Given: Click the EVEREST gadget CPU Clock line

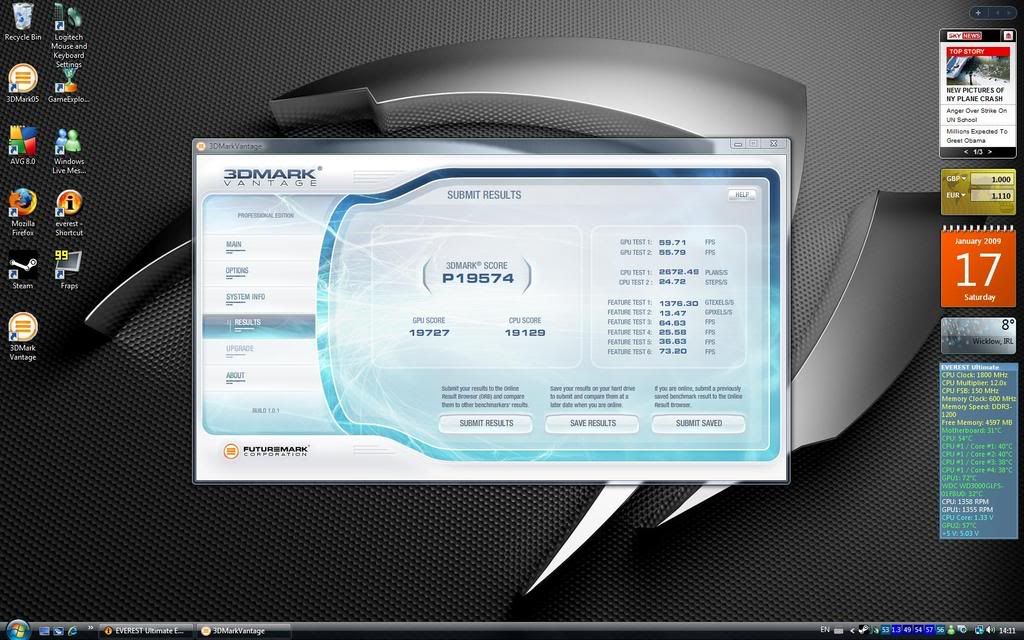Looking at the screenshot, I should point(974,376).
